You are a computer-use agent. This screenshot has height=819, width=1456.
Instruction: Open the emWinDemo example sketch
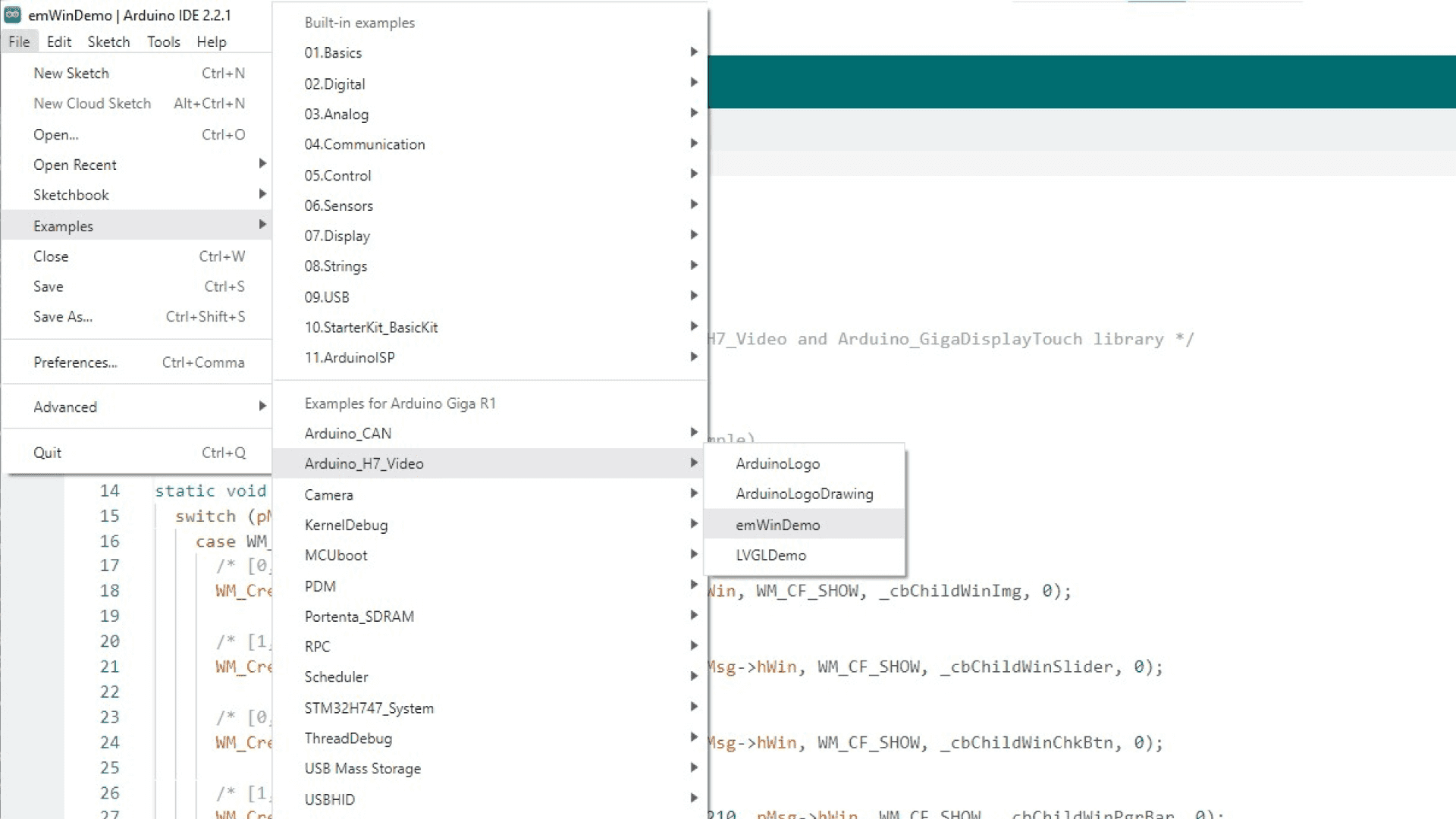777,525
